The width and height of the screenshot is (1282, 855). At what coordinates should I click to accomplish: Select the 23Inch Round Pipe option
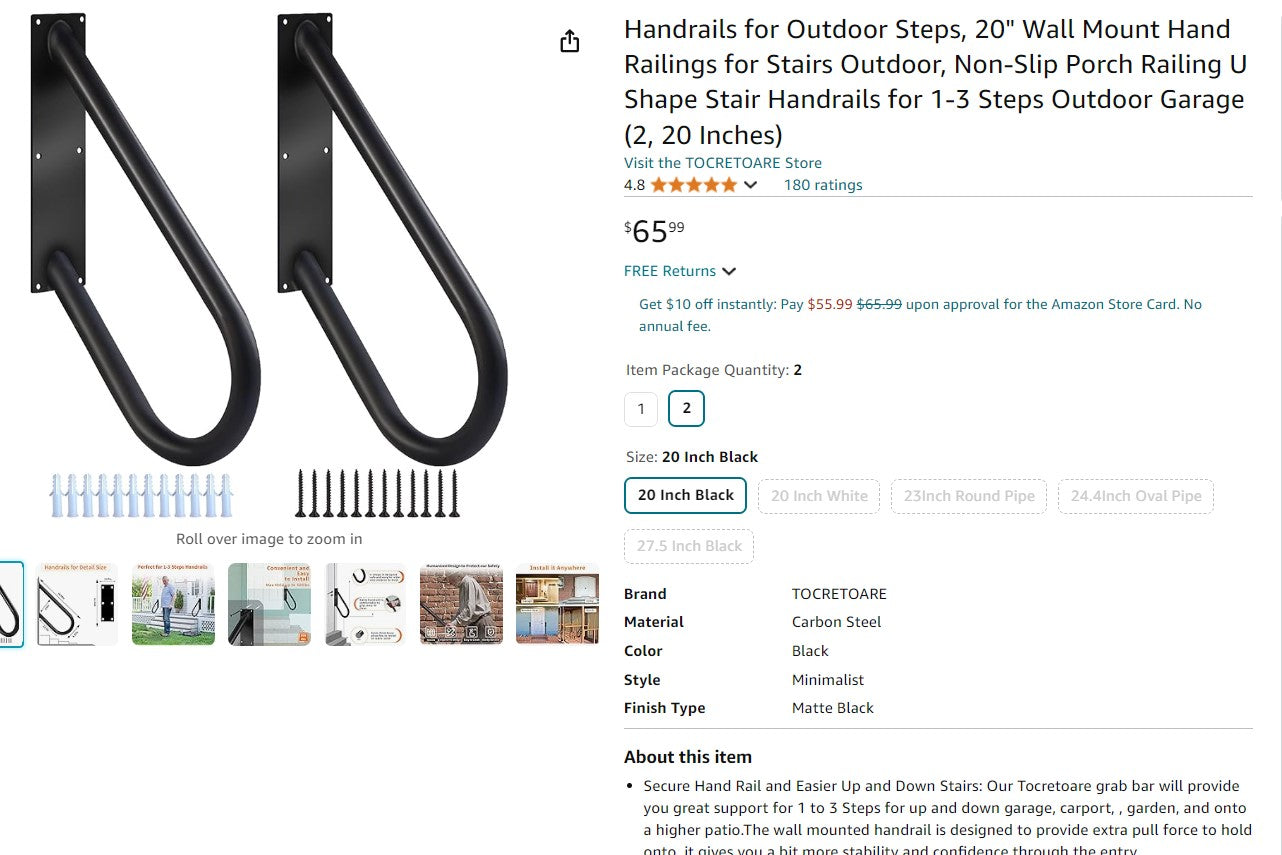pos(969,496)
